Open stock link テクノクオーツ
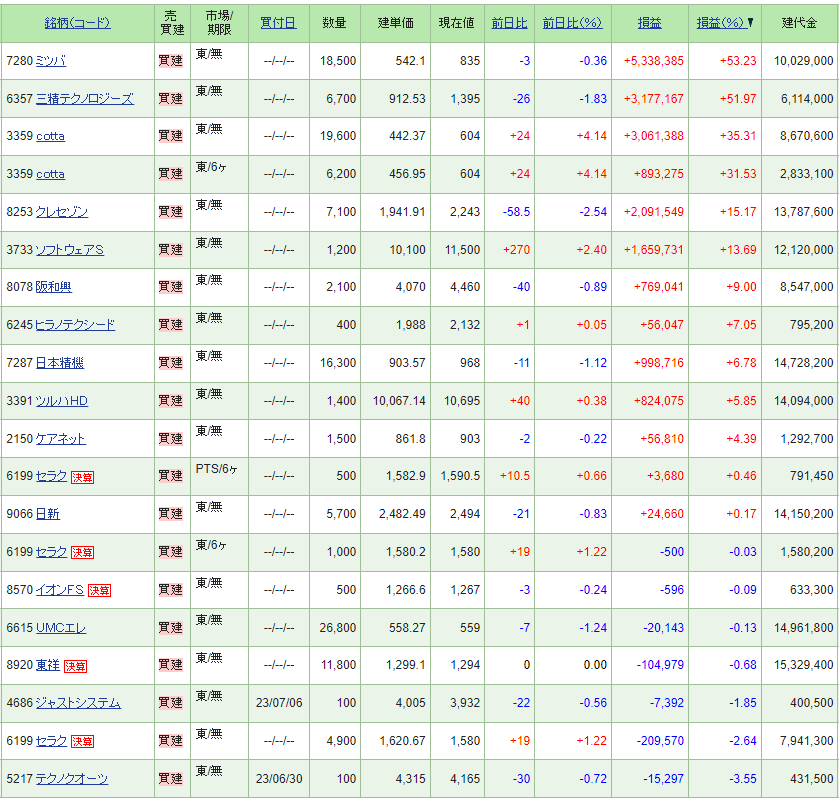The width and height of the screenshot is (839, 803). click(72, 779)
